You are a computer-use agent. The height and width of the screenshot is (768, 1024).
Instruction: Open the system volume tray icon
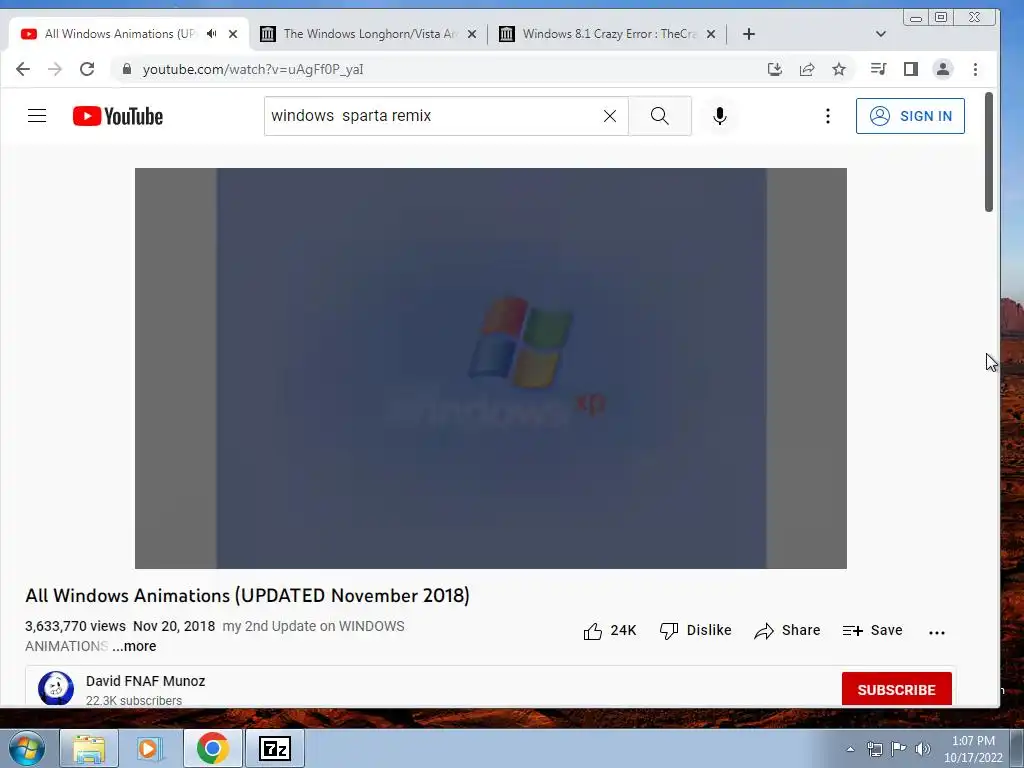[x=923, y=749]
